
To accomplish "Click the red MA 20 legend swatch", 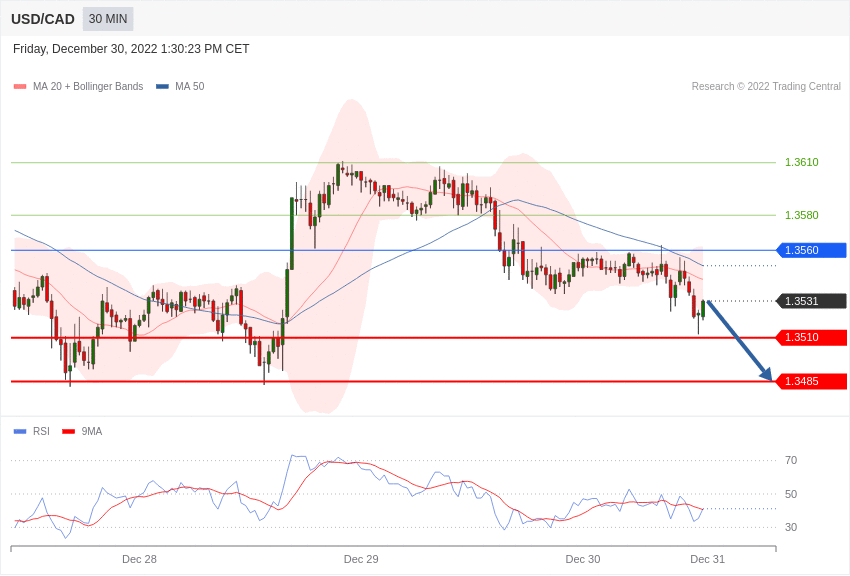I will tap(20, 87).
